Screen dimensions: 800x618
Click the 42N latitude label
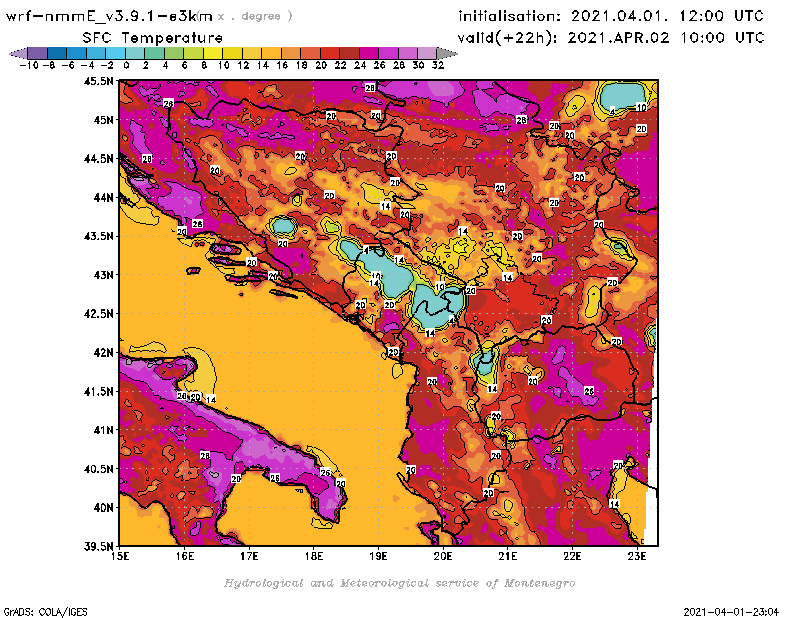[103, 353]
